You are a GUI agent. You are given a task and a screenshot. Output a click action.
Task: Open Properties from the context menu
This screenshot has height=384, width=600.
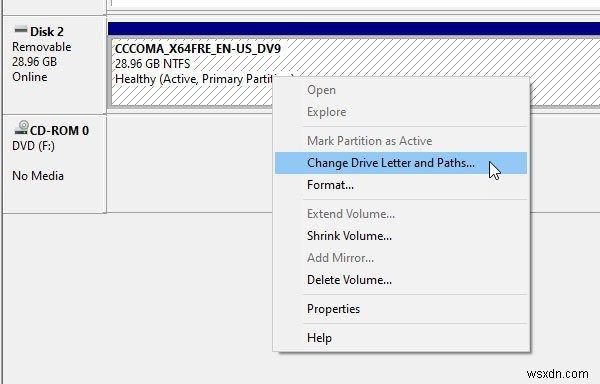pyautogui.click(x=401, y=309)
